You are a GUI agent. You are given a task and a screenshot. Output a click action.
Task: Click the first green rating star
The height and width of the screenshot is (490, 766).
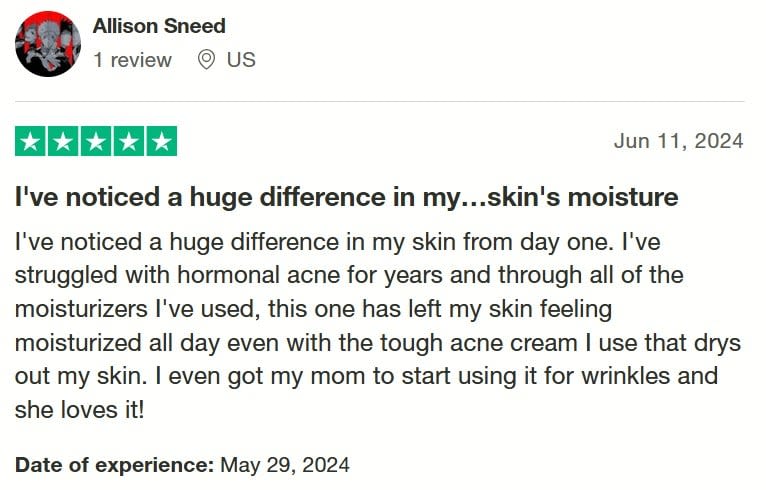pyautogui.click(x=31, y=142)
